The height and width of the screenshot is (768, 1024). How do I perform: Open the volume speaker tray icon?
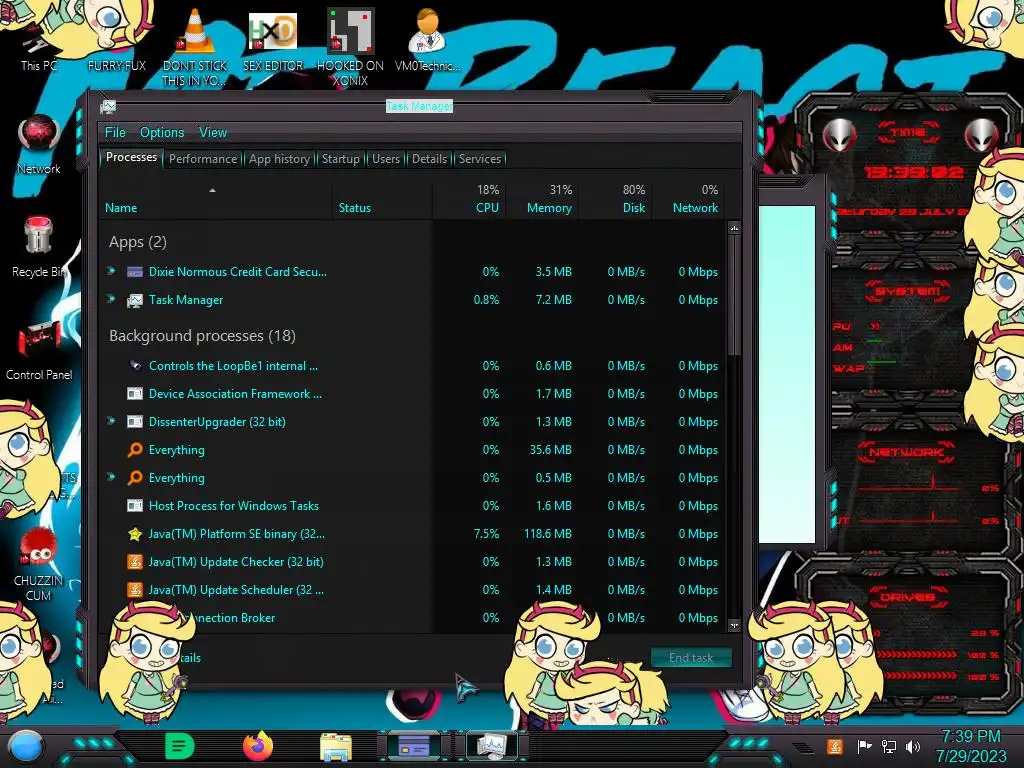913,746
